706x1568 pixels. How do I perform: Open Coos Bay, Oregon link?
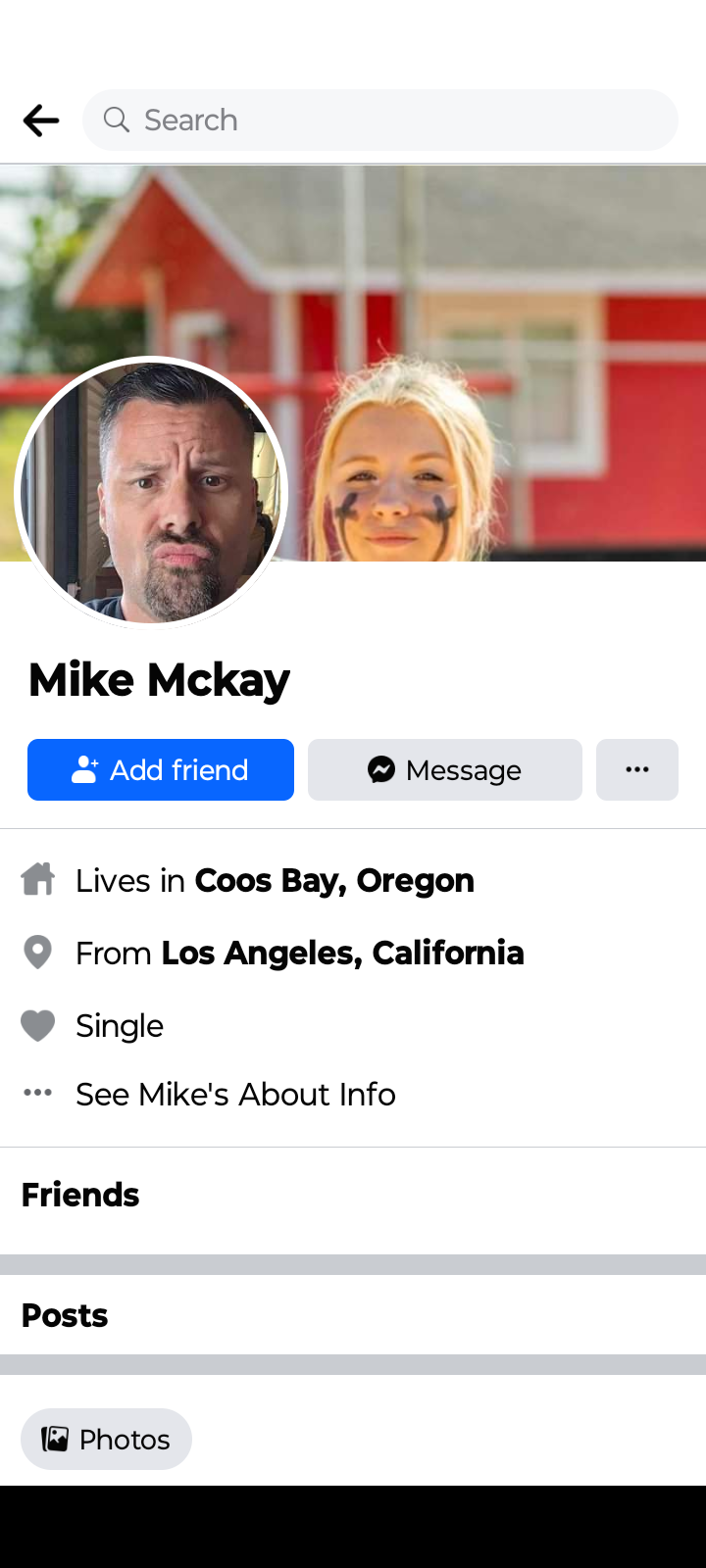coord(334,880)
